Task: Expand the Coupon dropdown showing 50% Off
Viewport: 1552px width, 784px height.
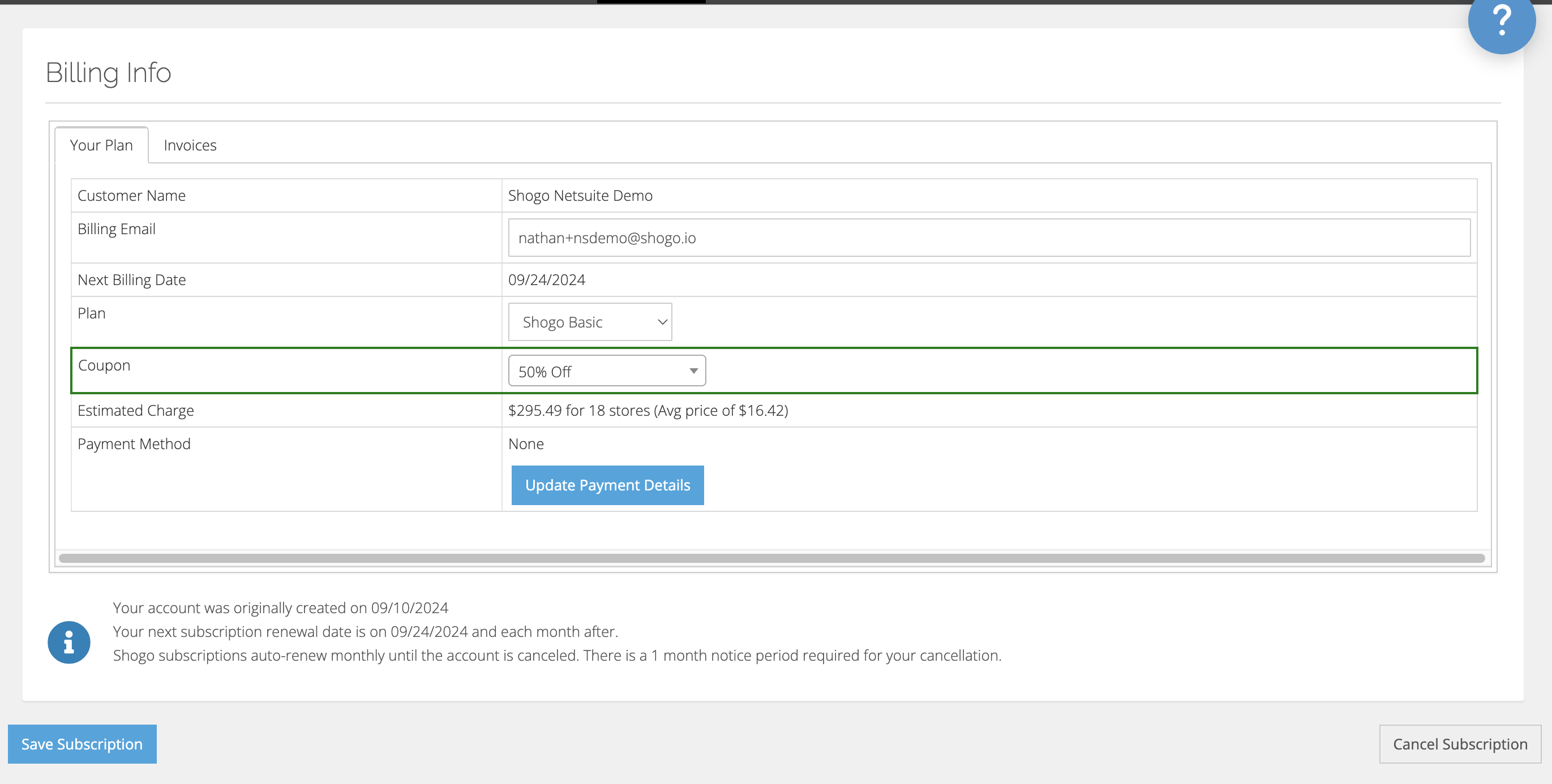Action: point(607,371)
